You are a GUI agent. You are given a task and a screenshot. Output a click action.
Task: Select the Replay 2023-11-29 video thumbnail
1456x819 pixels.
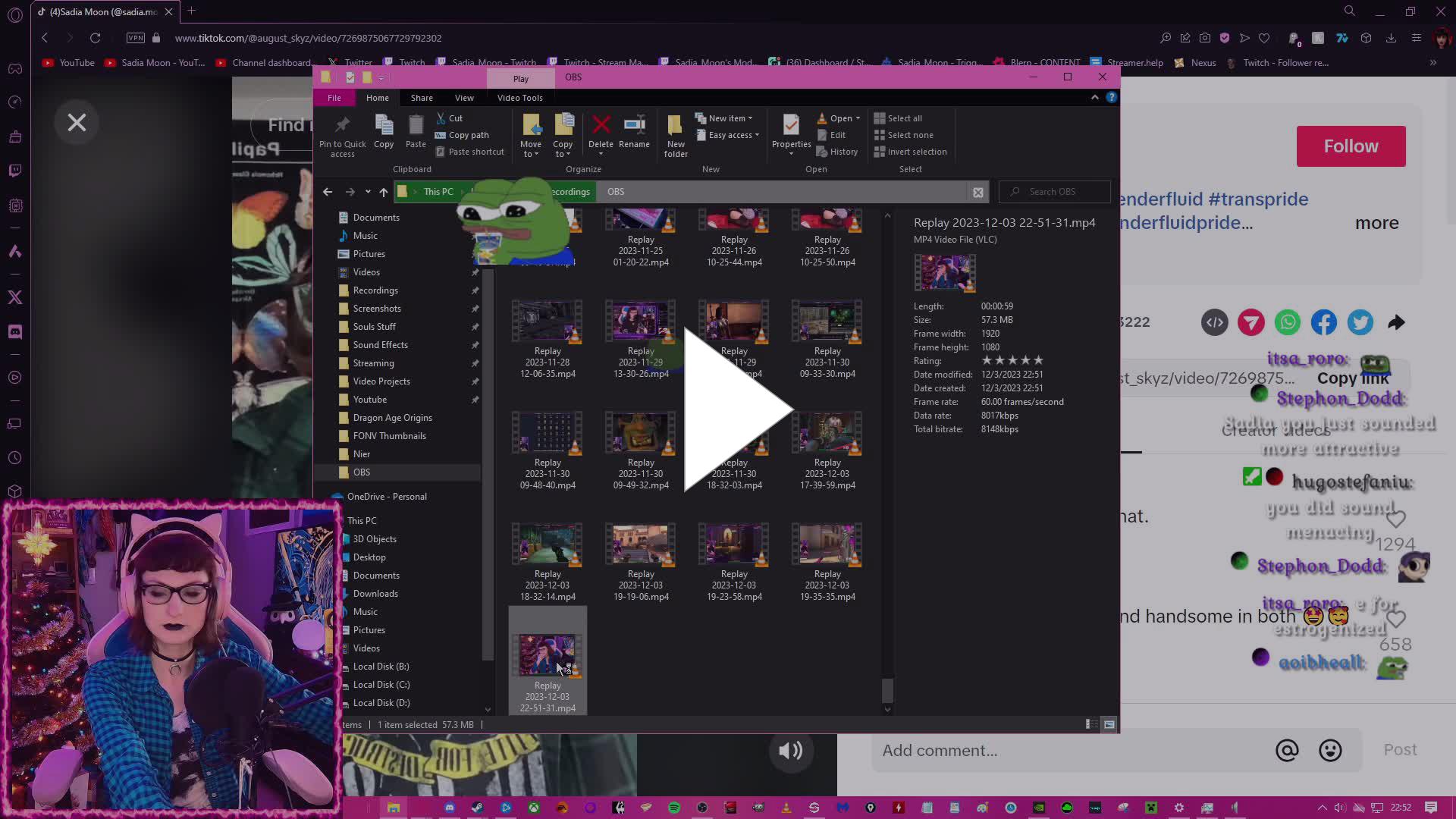point(640,322)
